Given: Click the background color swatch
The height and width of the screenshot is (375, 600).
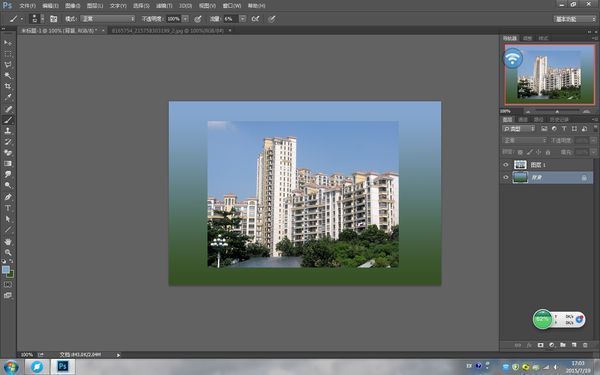Looking at the screenshot, I should pyautogui.click(x=10, y=274).
